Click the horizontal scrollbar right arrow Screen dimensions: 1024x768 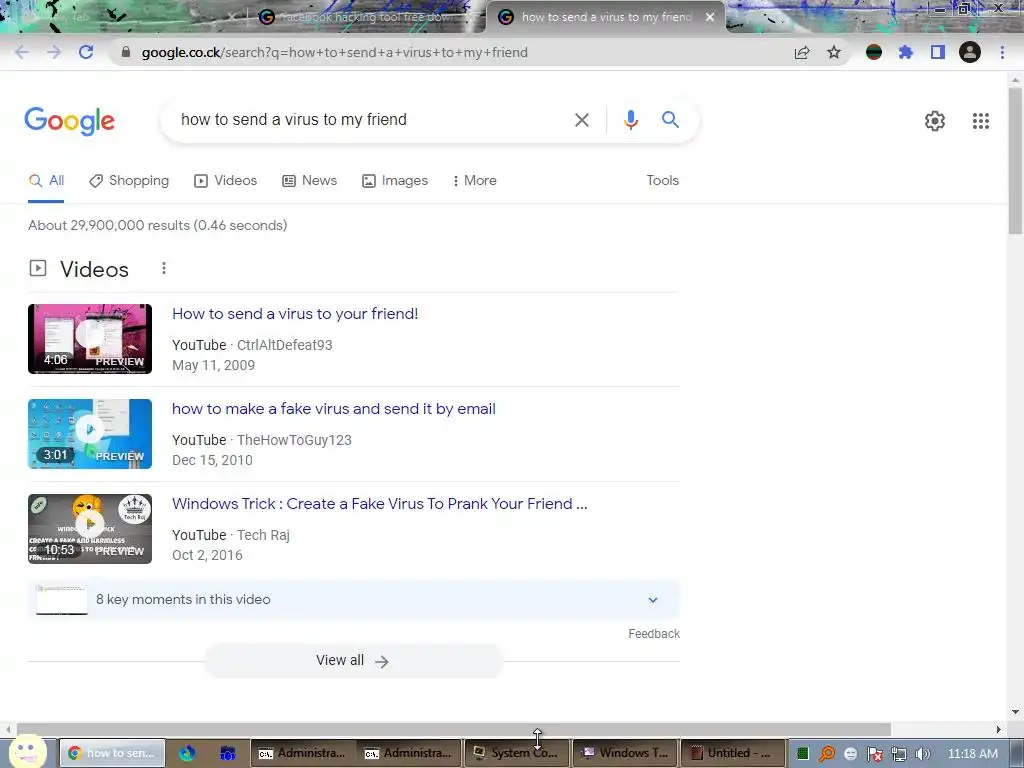coord(998,729)
